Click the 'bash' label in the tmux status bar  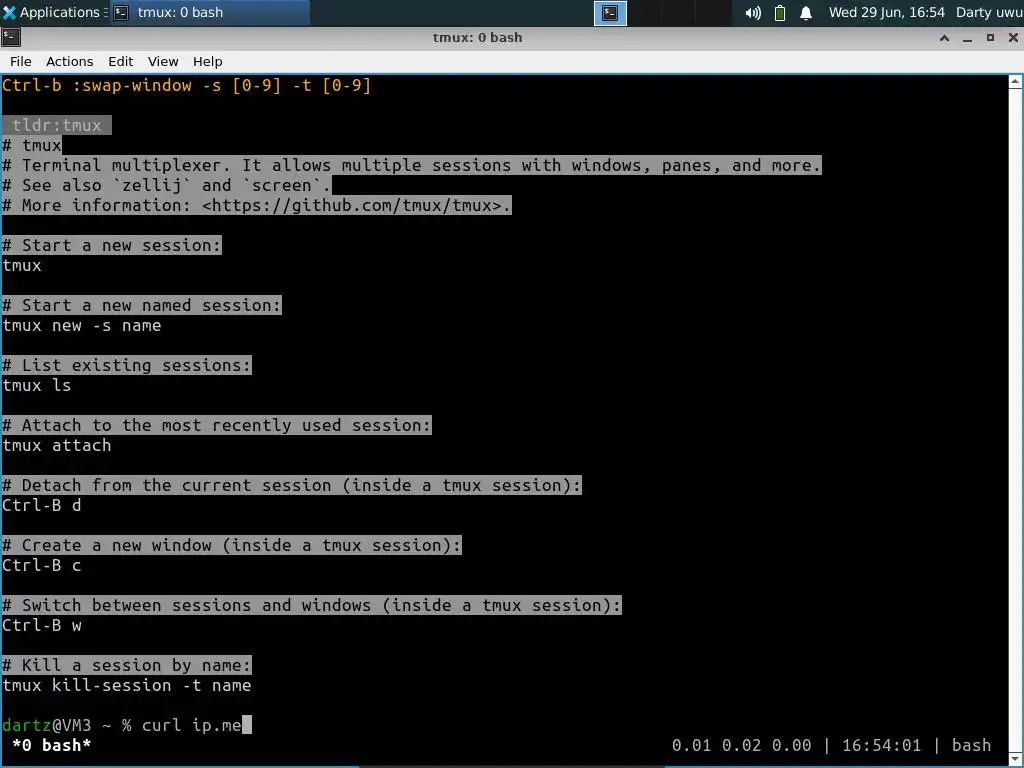click(x=972, y=745)
